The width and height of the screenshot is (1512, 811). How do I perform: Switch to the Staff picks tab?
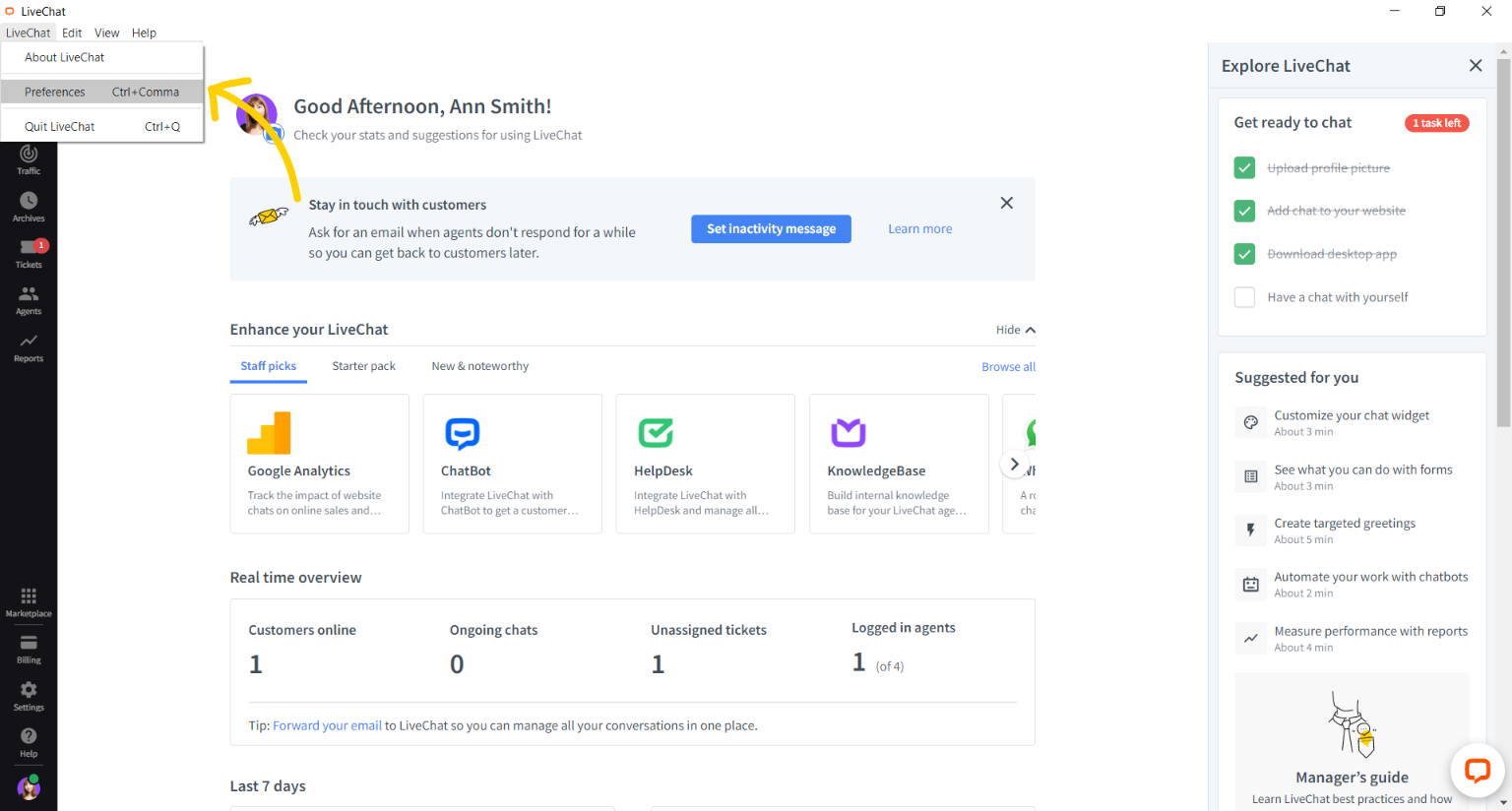(x=268, y=366)
